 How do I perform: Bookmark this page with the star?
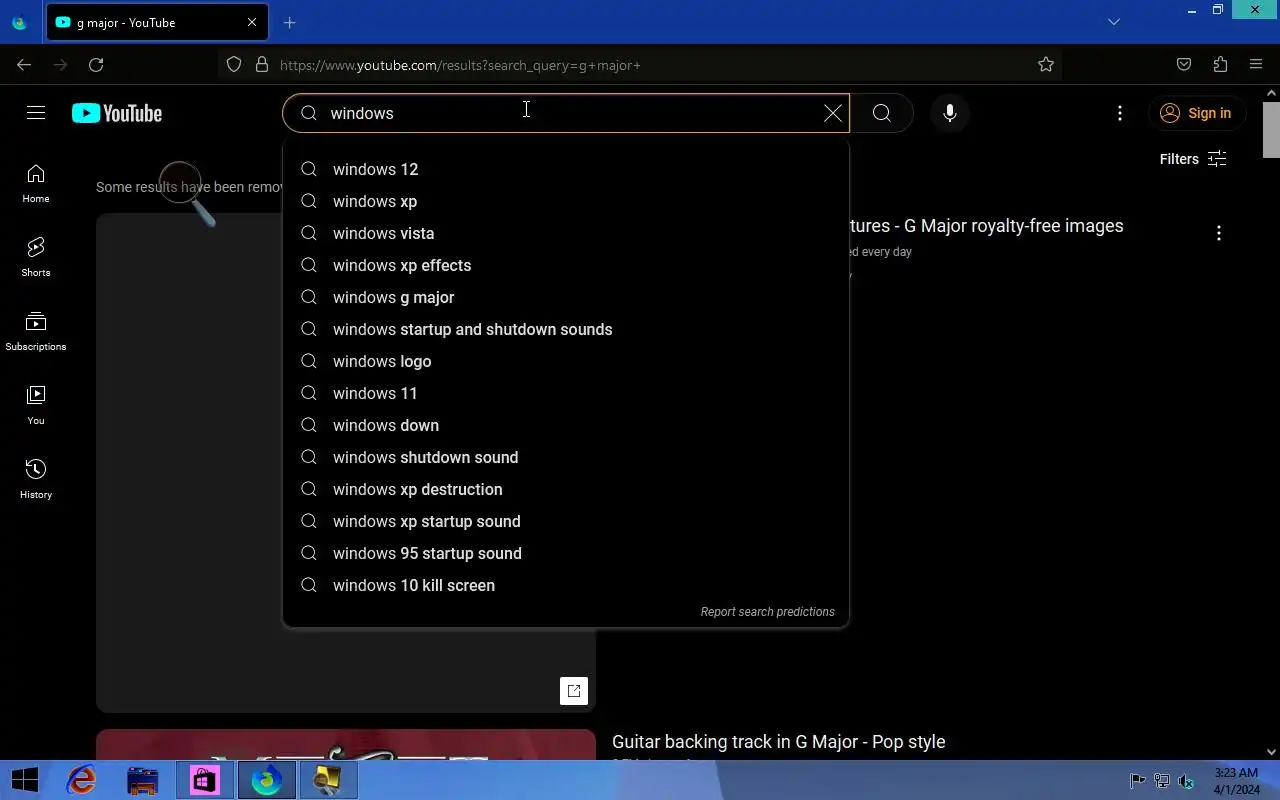[1045, 65]
